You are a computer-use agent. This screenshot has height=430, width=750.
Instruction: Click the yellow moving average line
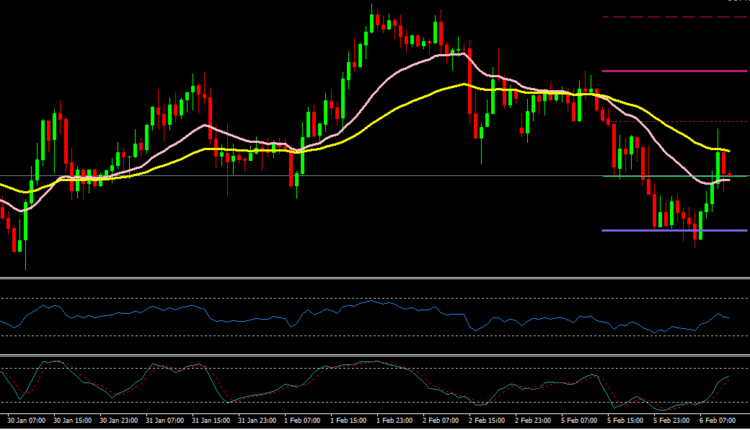point(400,107)
